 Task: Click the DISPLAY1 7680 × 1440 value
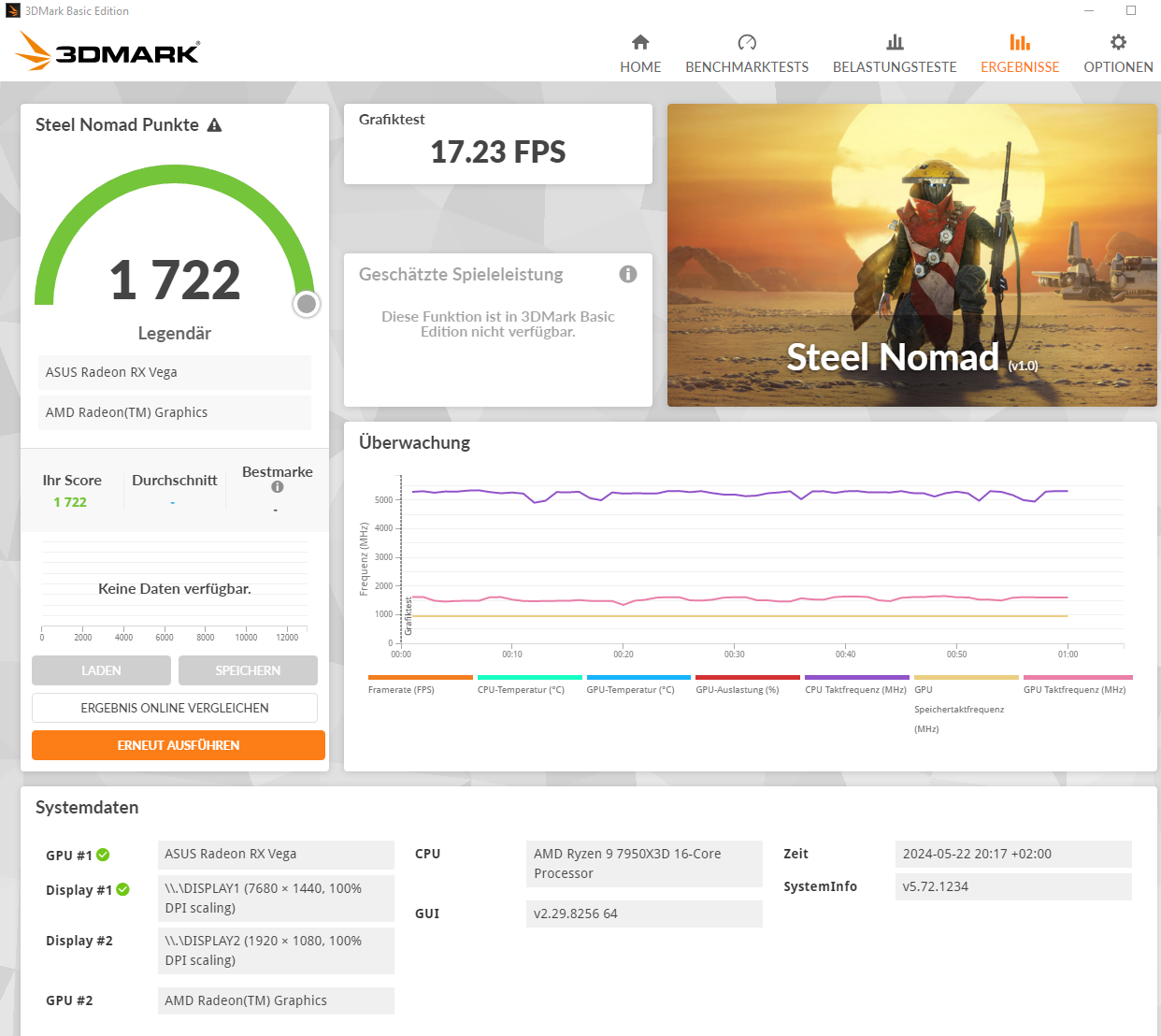[276, 898]
